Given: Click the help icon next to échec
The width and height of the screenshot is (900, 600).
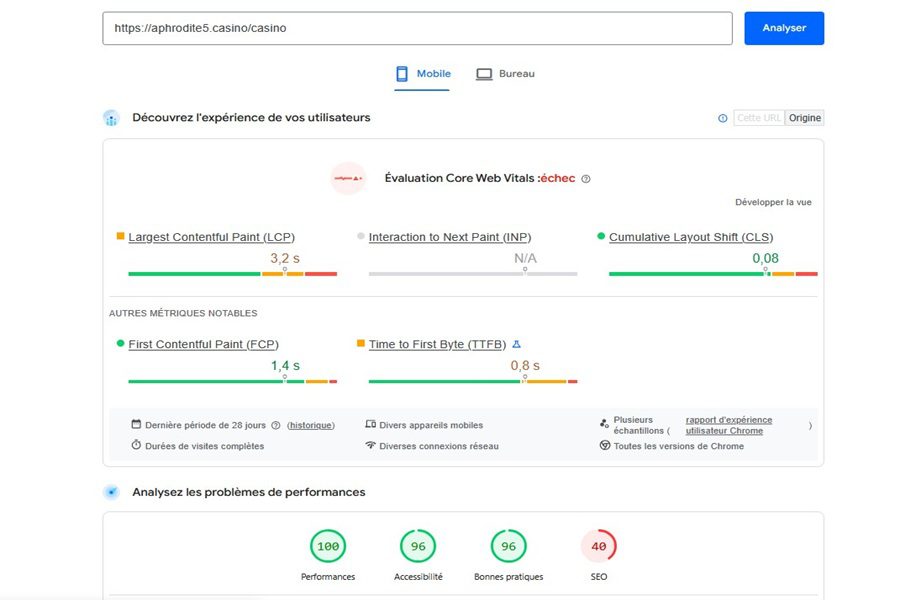Looking at the screenshot, I should pos(585,179).
